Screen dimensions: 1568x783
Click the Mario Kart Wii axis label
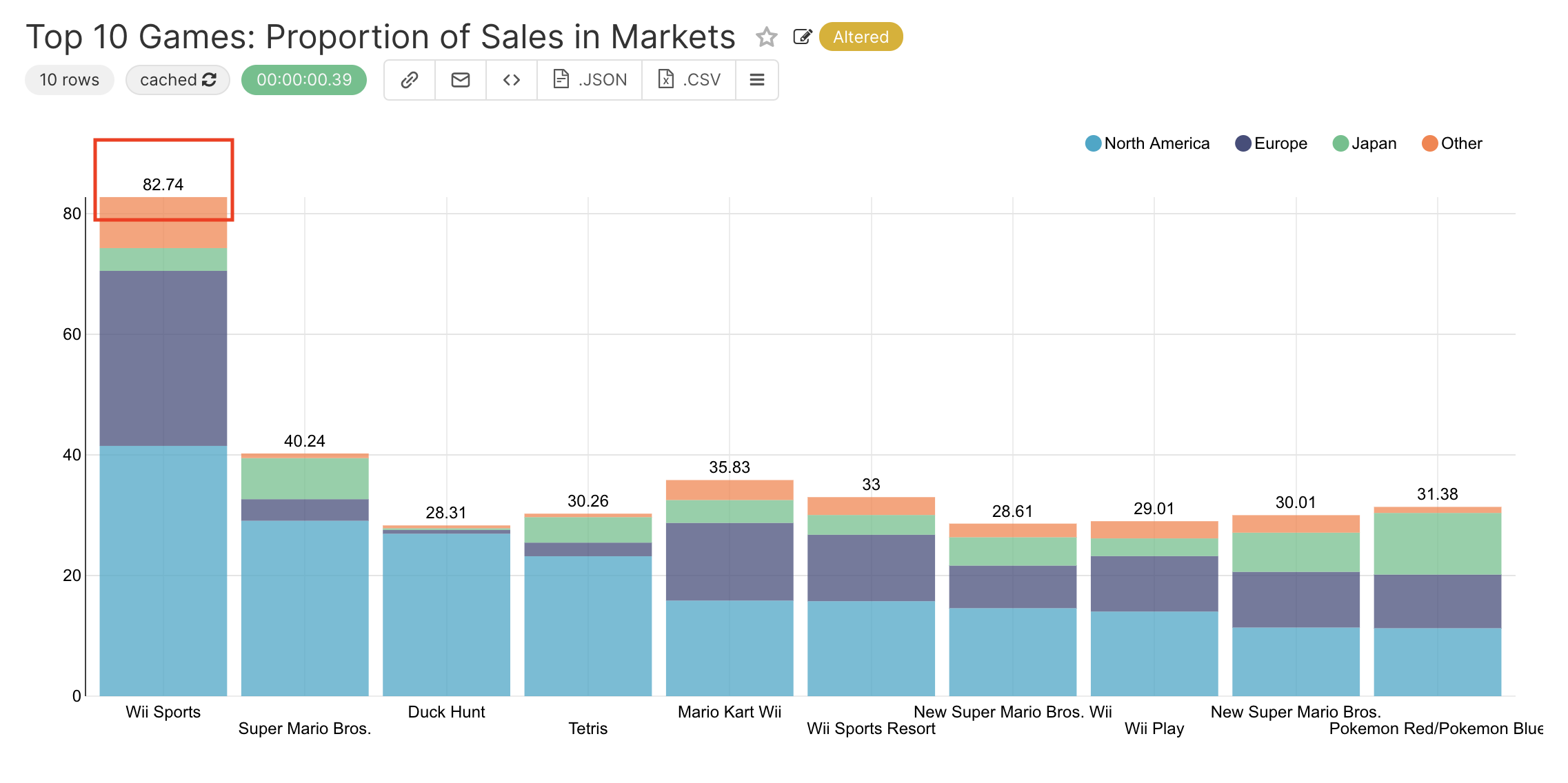pos(730,712)
